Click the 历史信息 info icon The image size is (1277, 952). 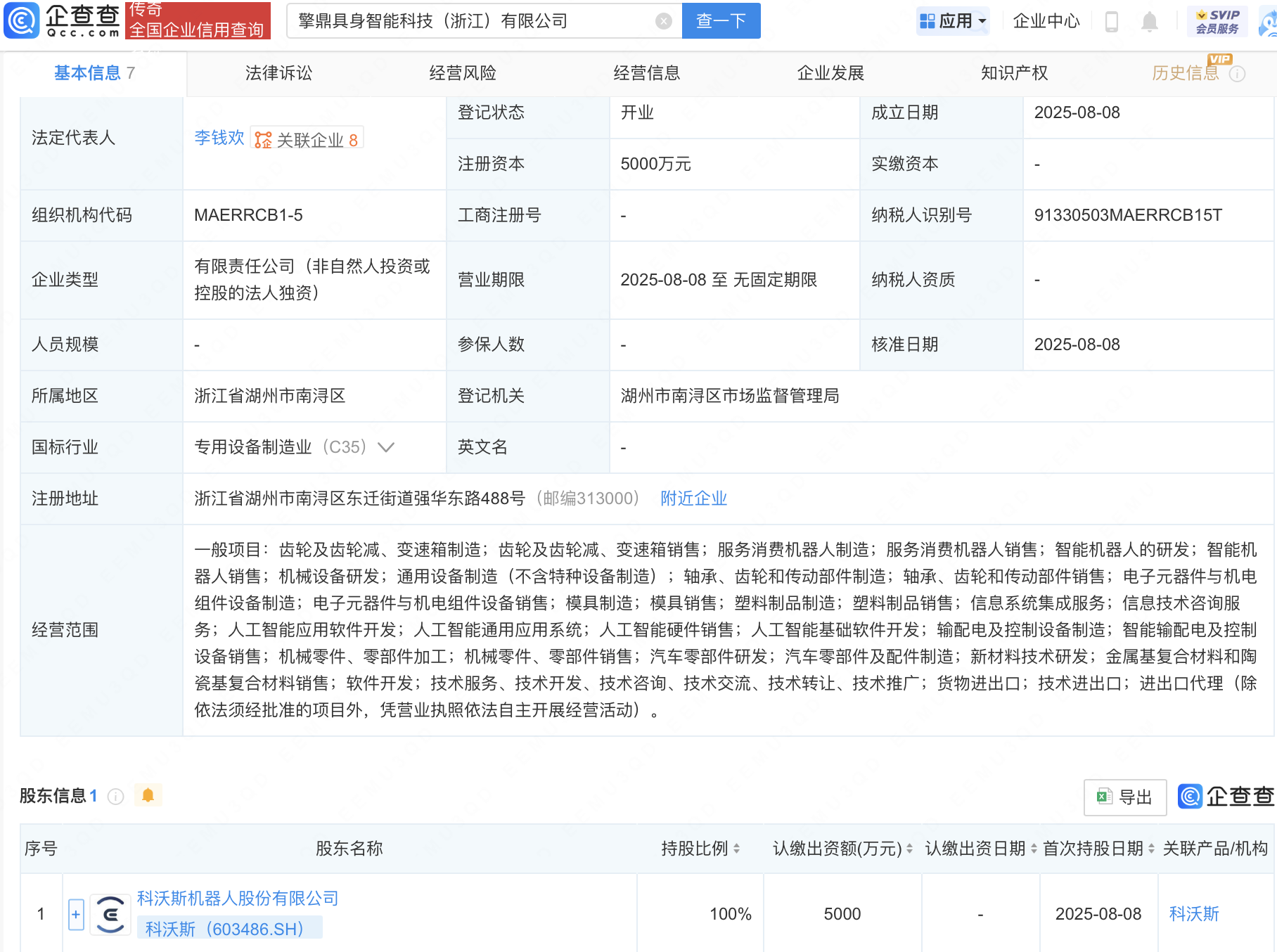click(1237, 74)
